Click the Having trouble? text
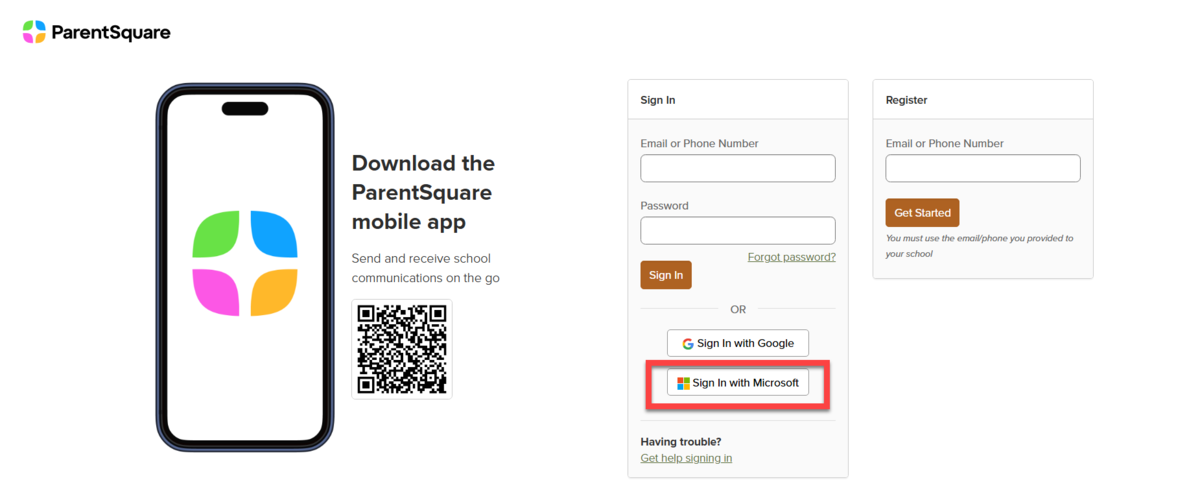The image size is (1200, 500). pyautogui.click(x=681, y=441)
